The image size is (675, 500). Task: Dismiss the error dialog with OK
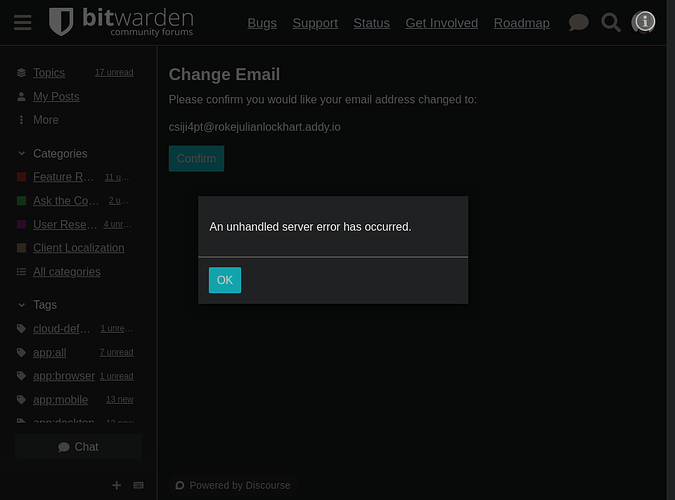coord(225,280)
